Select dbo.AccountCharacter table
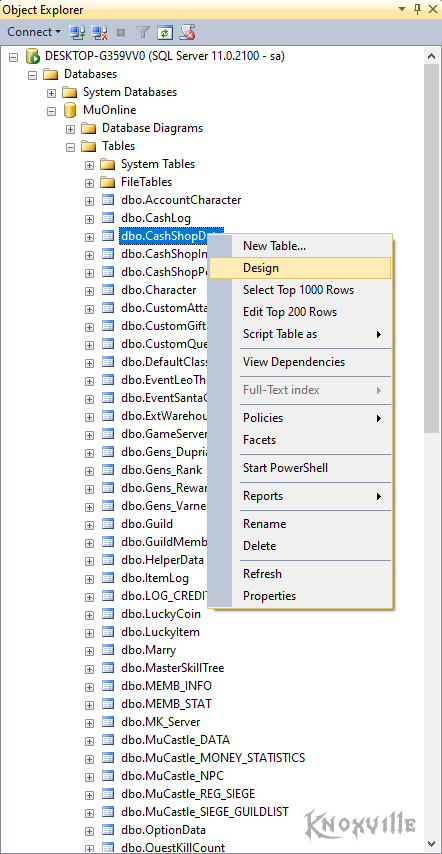 181,200
